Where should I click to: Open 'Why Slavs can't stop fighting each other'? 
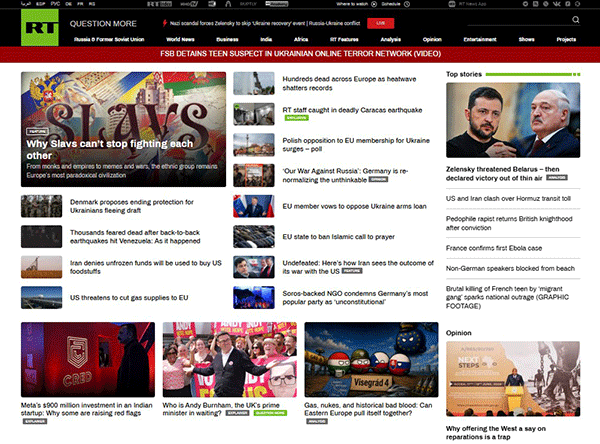(110, 150)
